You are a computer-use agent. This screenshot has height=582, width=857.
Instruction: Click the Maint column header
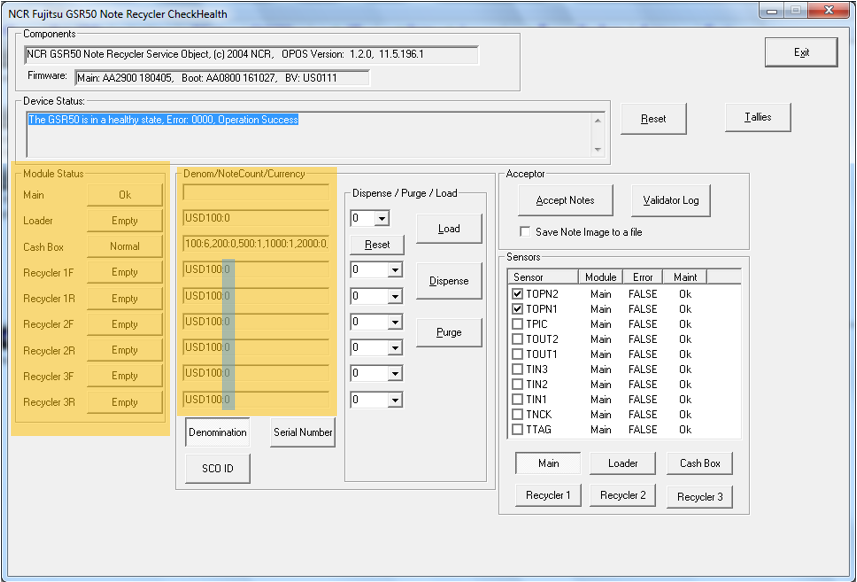(x=685, y=277)
